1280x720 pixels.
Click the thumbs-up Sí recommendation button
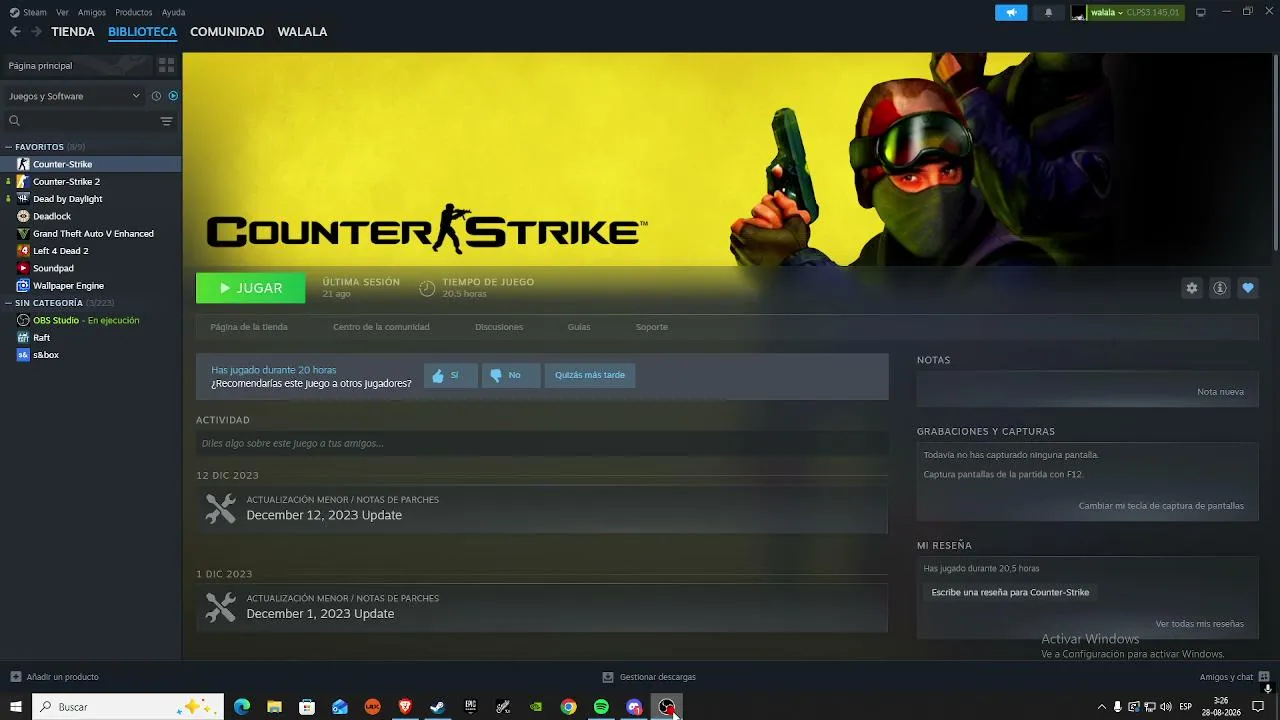[451, 375]
